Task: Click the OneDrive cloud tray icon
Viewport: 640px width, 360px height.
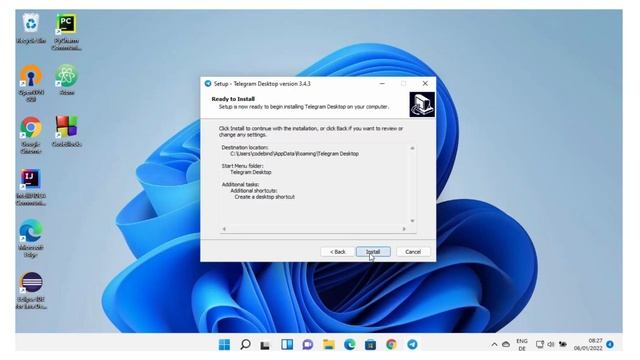Action: 506,344
